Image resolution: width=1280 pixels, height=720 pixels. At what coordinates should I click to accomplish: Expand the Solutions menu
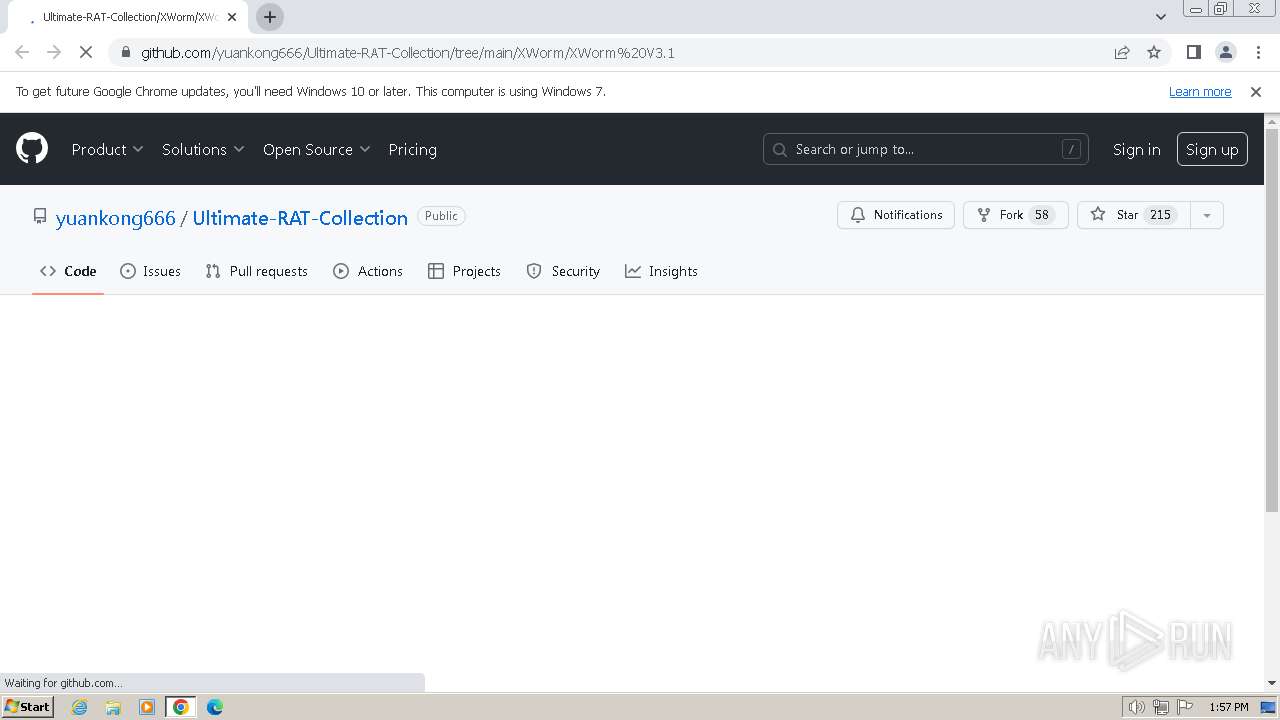pos(203,149)
